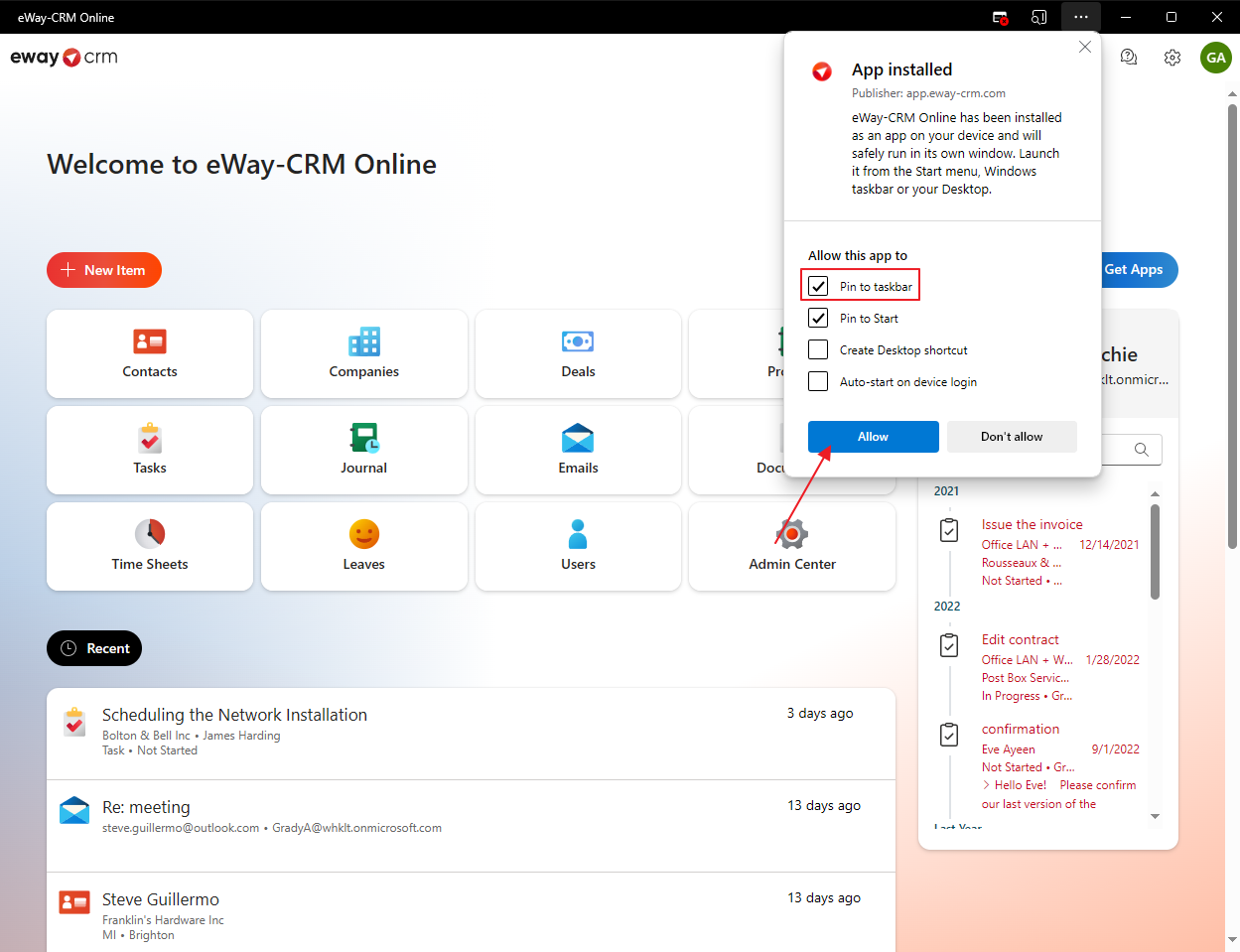Click the task list scroll up arrow
1240x952 pixels.
(x=1155, y=493)
